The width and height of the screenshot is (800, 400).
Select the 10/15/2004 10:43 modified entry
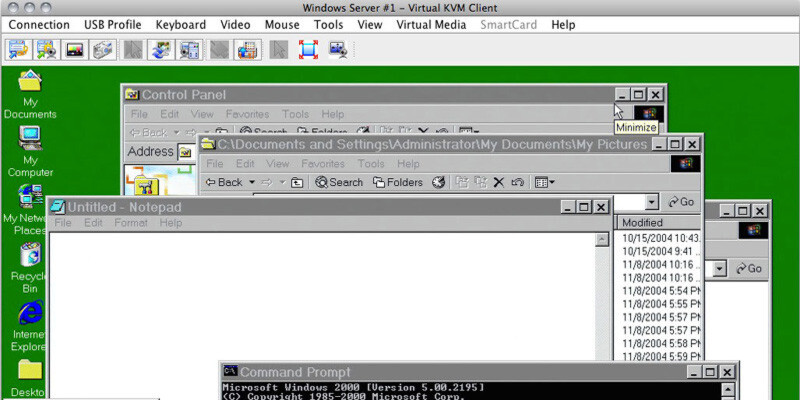pos(661,238)
